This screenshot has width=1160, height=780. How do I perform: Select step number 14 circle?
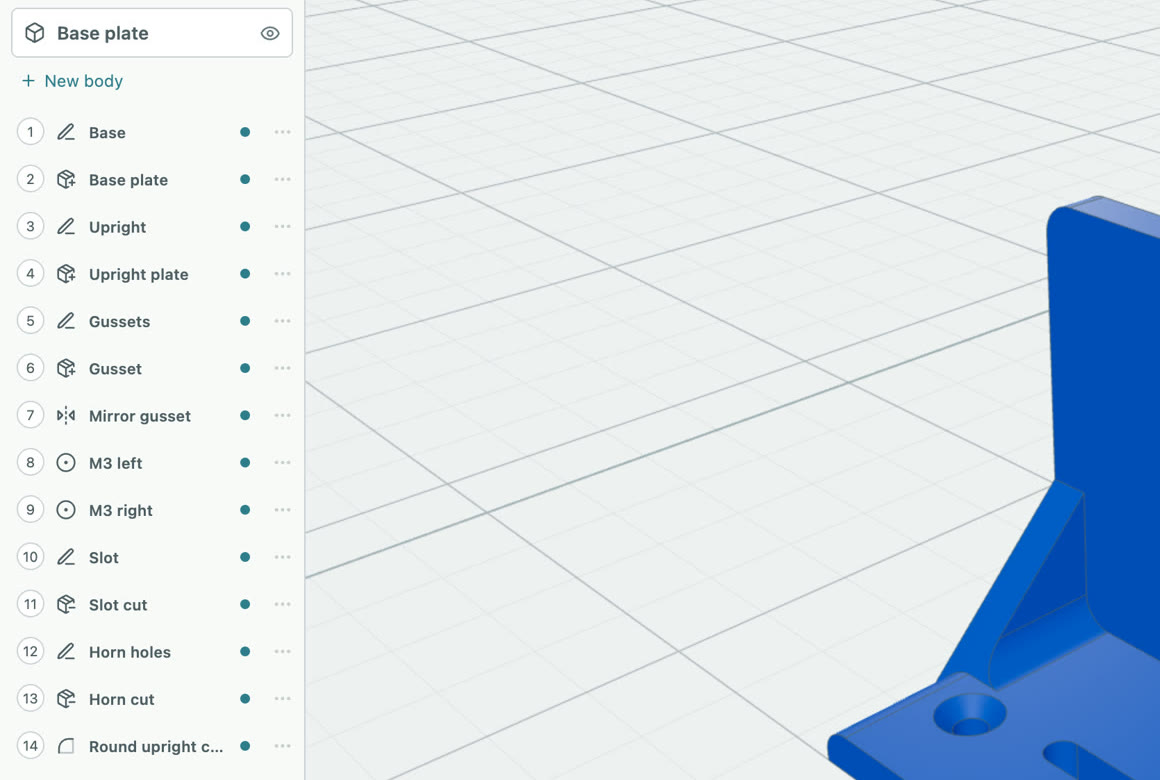[30, 745]
